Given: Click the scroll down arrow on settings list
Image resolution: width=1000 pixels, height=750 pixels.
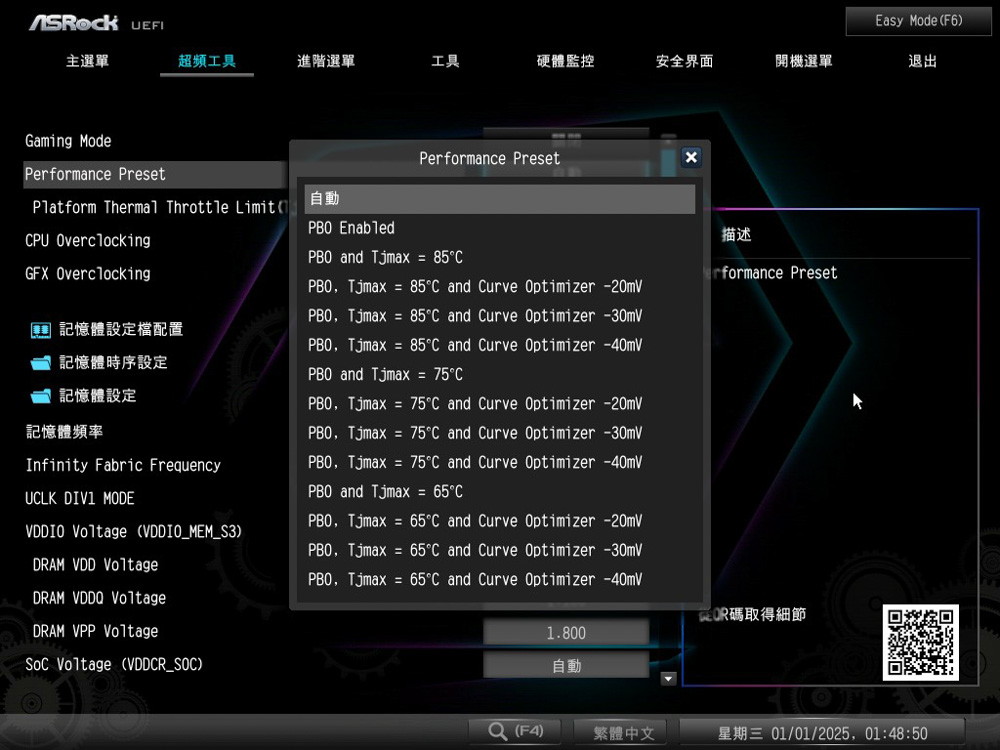Looking at the screenshot, I should [669, 679].
